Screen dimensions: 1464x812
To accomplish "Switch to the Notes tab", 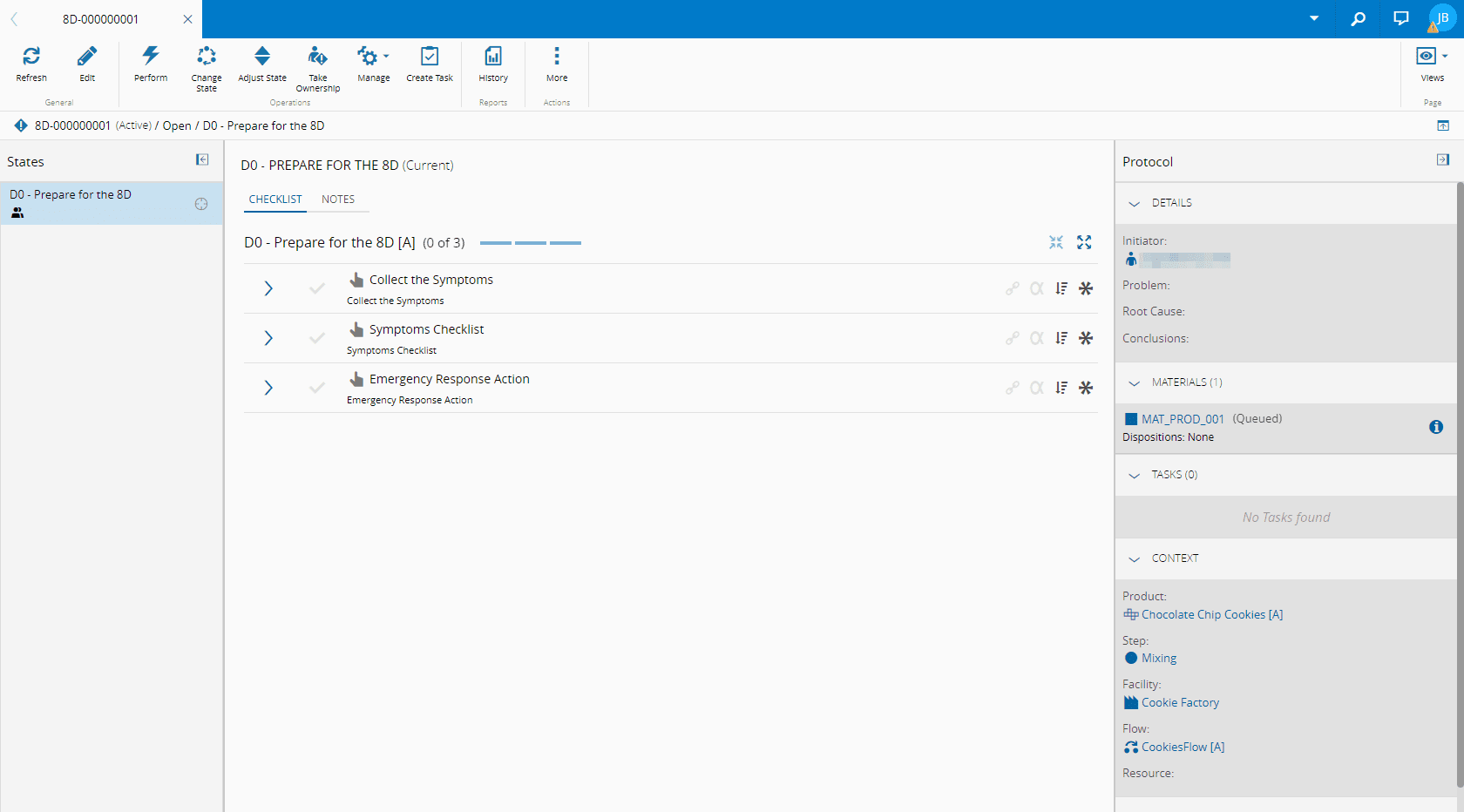I will (x=338, y=200).
